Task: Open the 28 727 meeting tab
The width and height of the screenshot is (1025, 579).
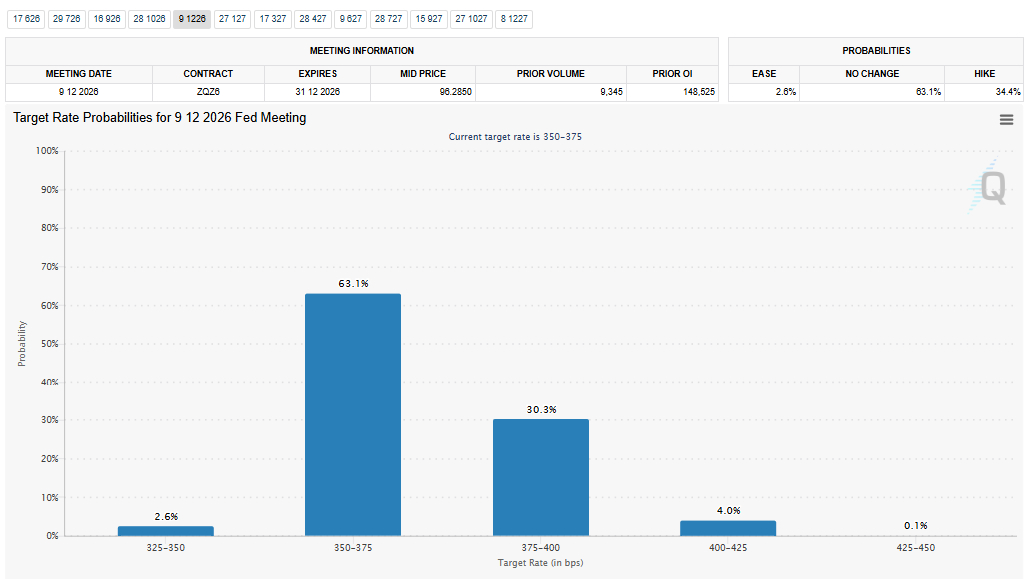Action: coord(388,19)
